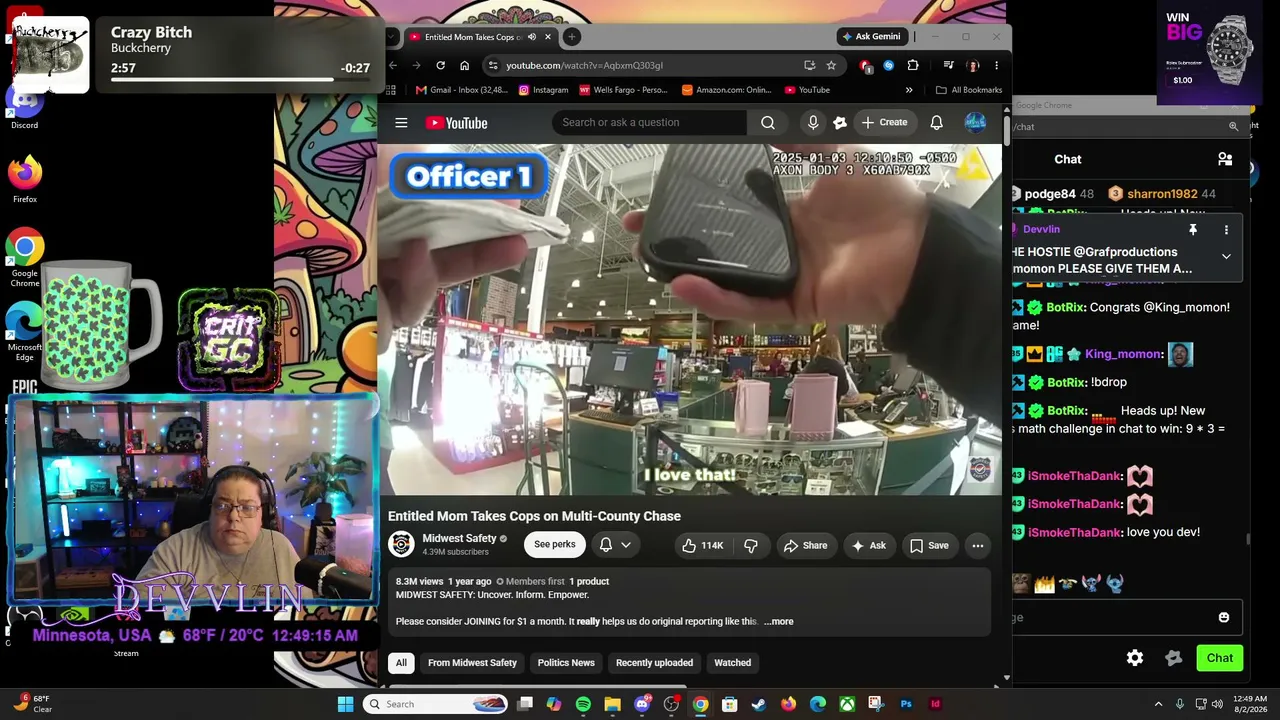This screenshot has height=720, width=1280.
Task: Open Chrome extensions puzzle icon
Action: 913,65
